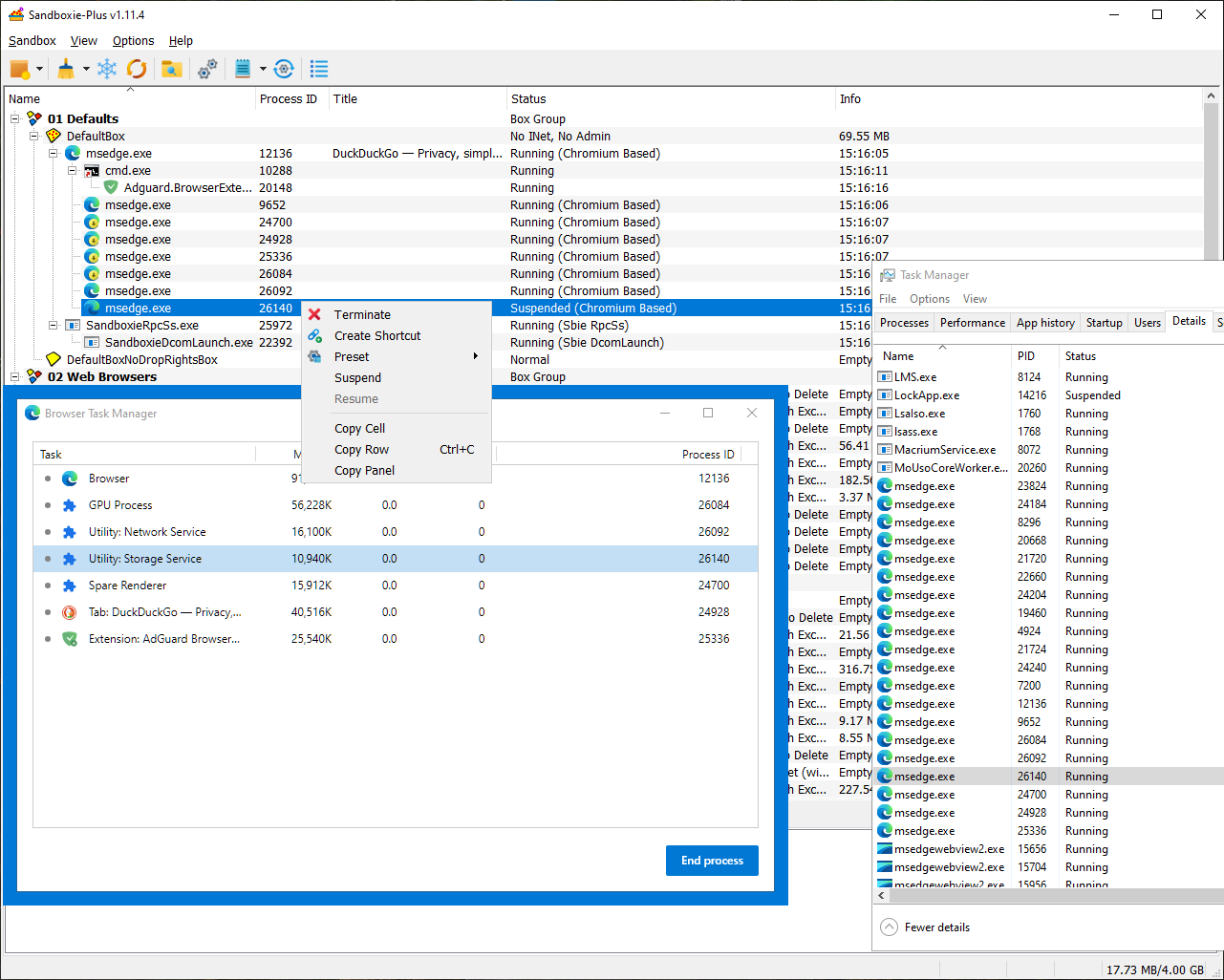Screen dimensions: 1224x980
Task: Open sandbox contents via folder magnifier icon
Action: pyautogui.click(x=173, y=69)
